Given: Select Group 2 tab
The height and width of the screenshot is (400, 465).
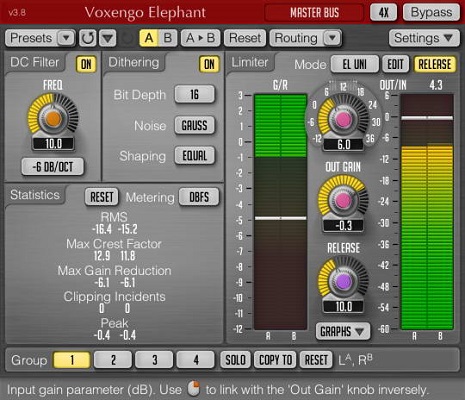Looking at the screenshot, I should click(x=113, y=360).
